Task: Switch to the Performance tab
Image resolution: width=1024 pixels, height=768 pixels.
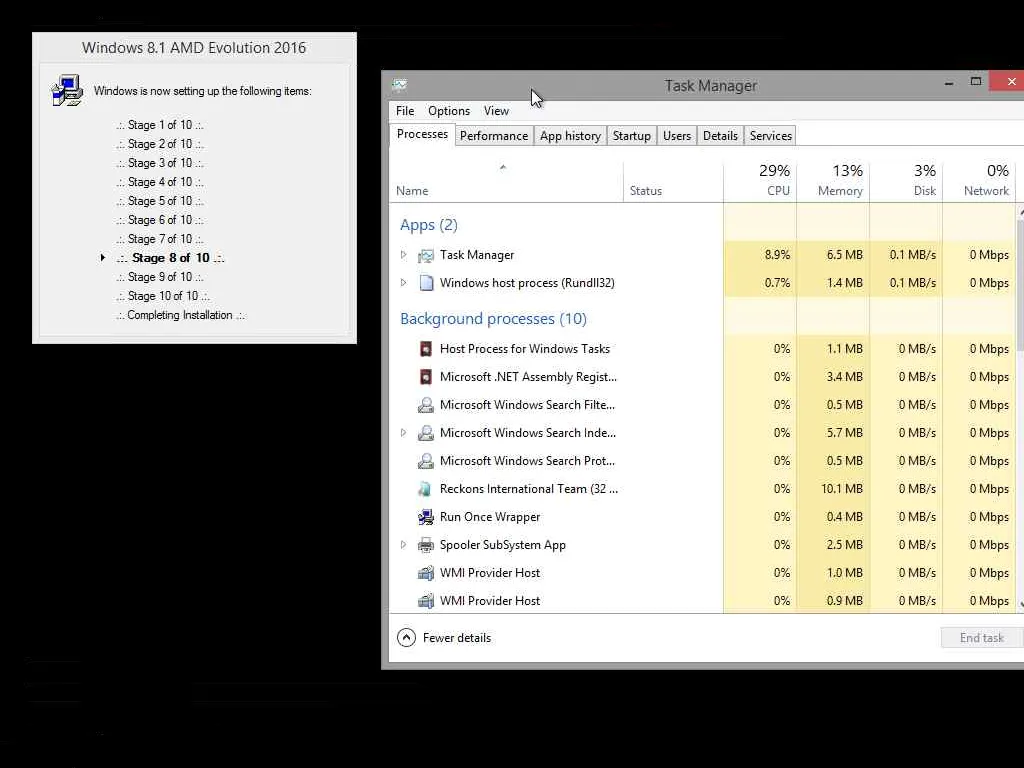Action: coord(494,136)
